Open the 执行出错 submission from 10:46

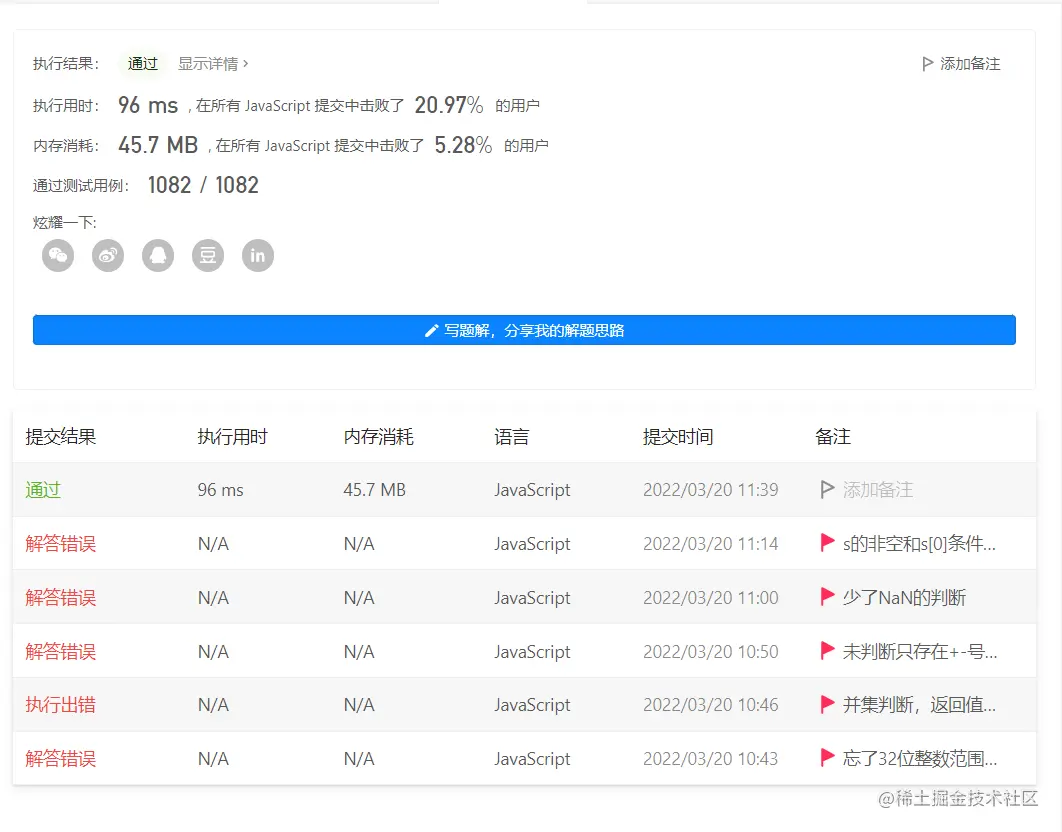(61, 705)
